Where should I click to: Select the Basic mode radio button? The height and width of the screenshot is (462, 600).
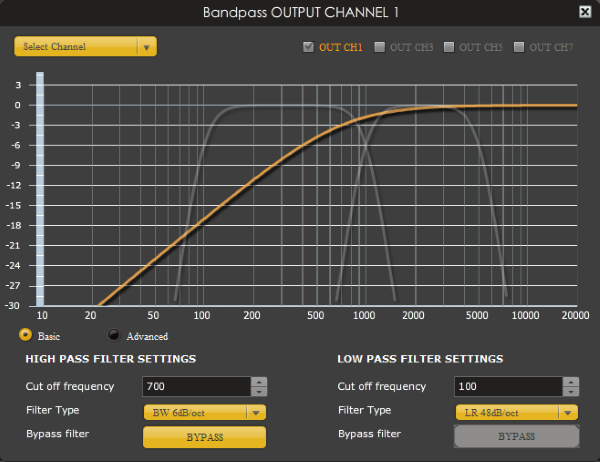click(26, 335)
